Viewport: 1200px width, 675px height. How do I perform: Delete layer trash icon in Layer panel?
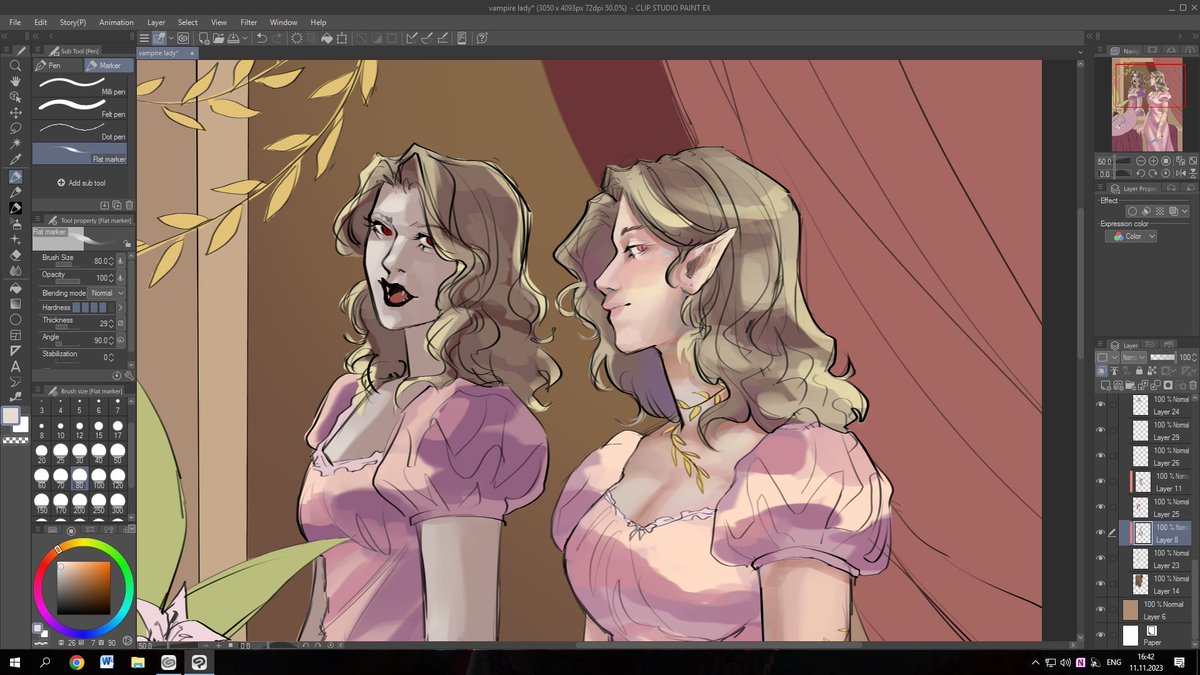[1193, 384]
